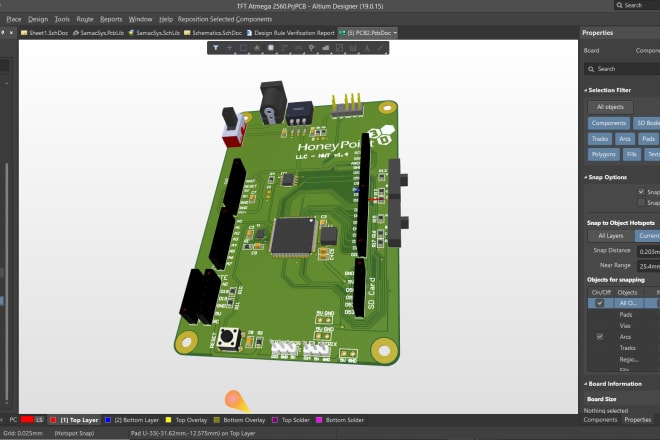The image size is (660, 440).
Task: Open the Reports menu
Action: 111,19
